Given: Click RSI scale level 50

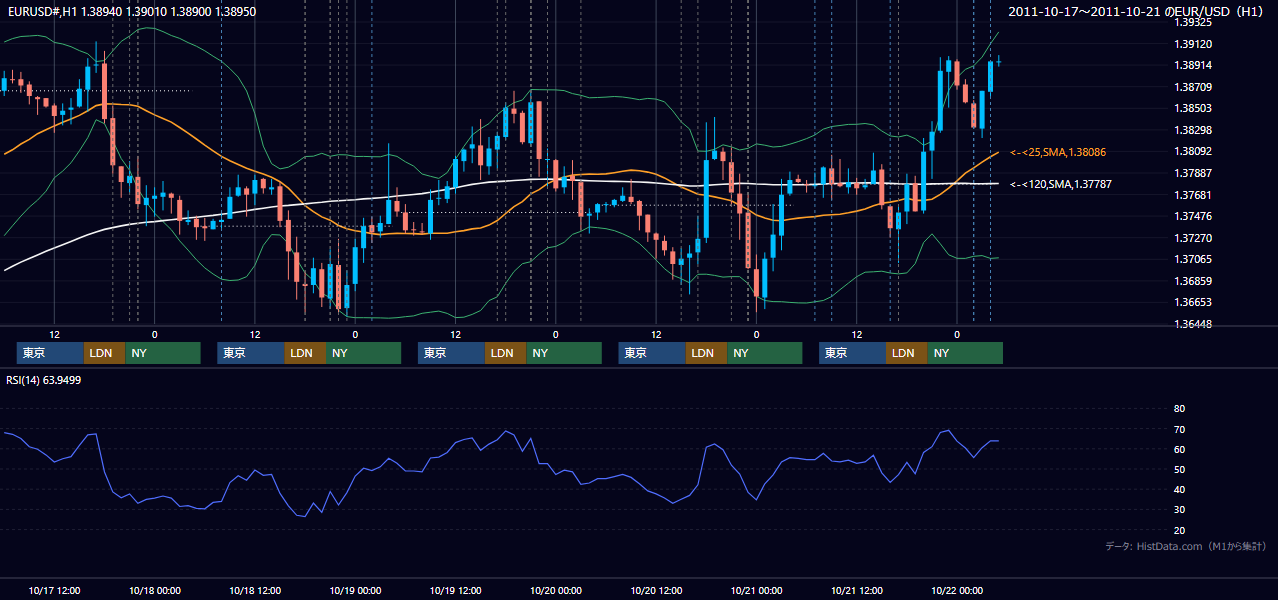Looking at the screenshot, I should [1179, 469].
